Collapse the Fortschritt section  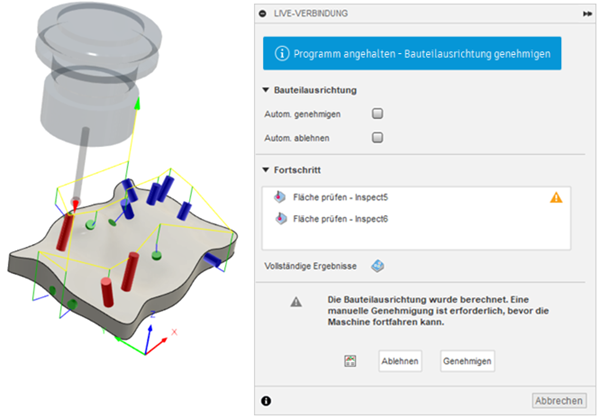tap(266, 170)
